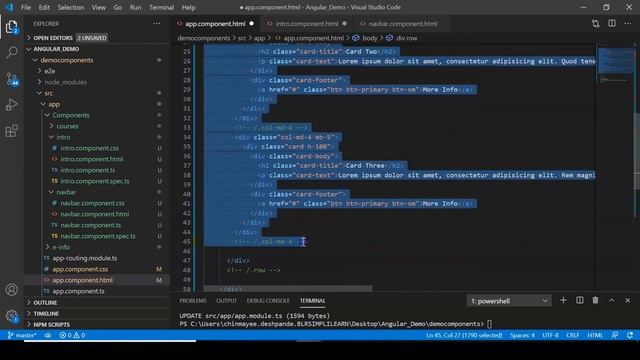Collapse the ANGULAR_DEMO root folder

coord(56,49)
